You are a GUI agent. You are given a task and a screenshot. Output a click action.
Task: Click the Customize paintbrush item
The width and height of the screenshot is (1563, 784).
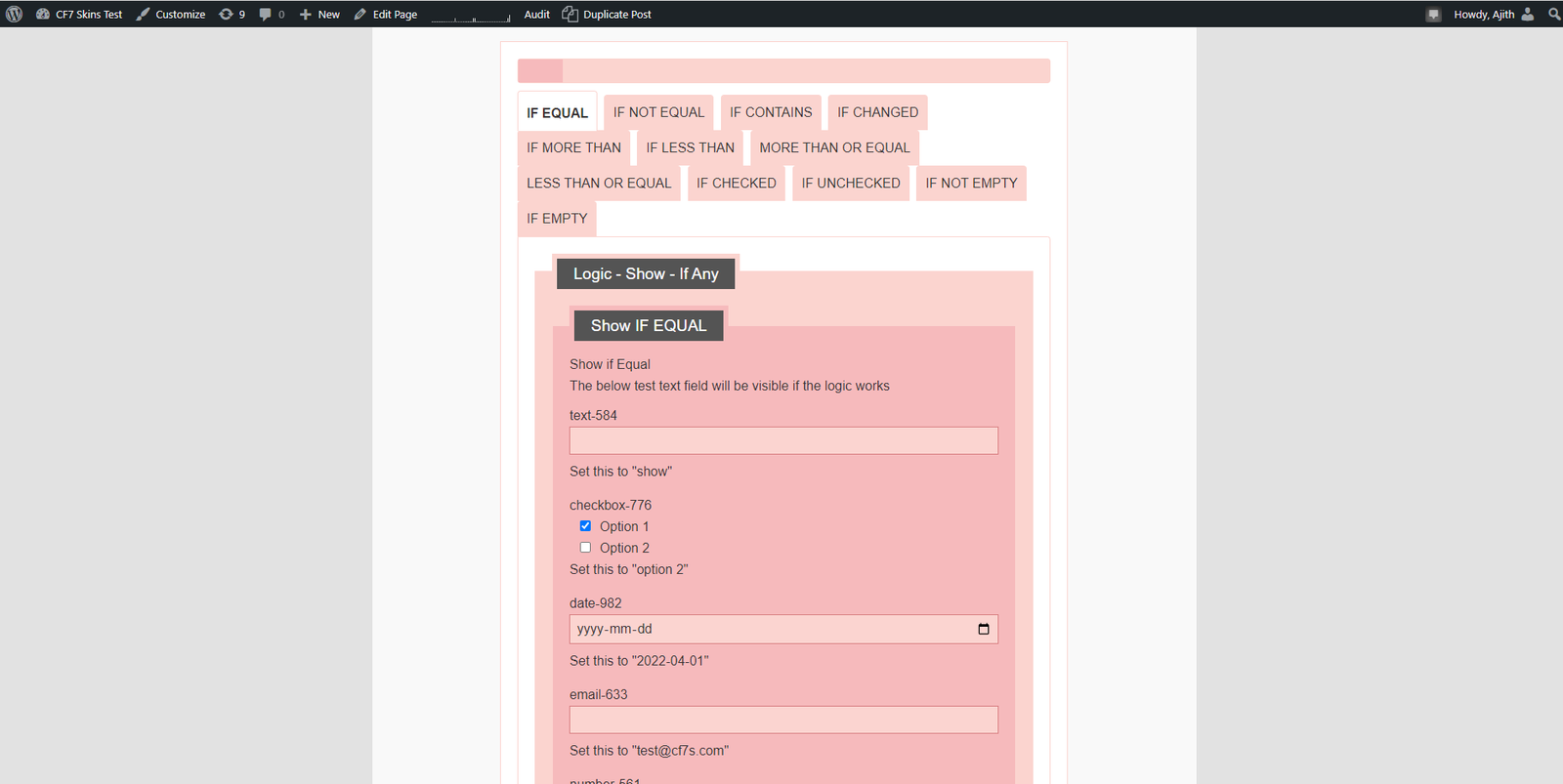click(171, 14)
